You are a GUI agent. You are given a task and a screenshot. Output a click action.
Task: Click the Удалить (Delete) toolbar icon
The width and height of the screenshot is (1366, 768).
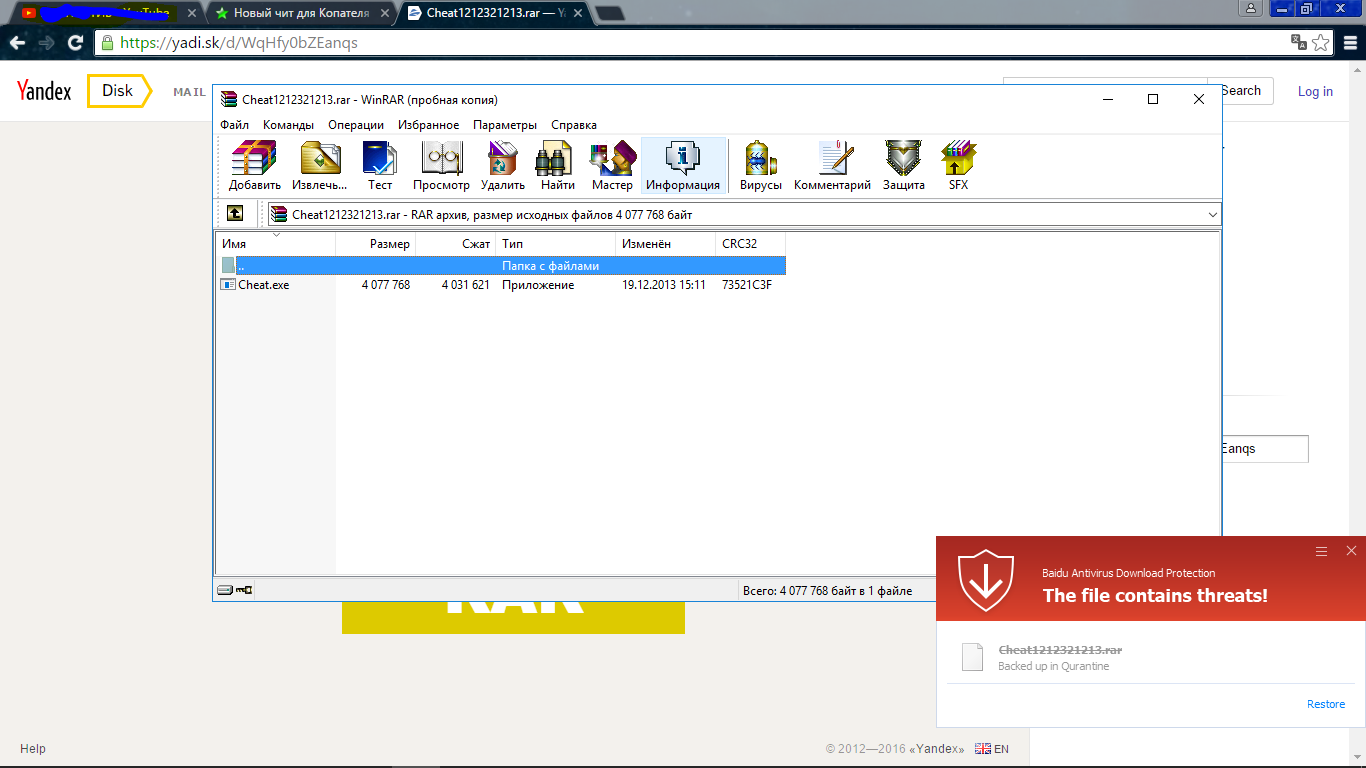[x=503, y=166]
